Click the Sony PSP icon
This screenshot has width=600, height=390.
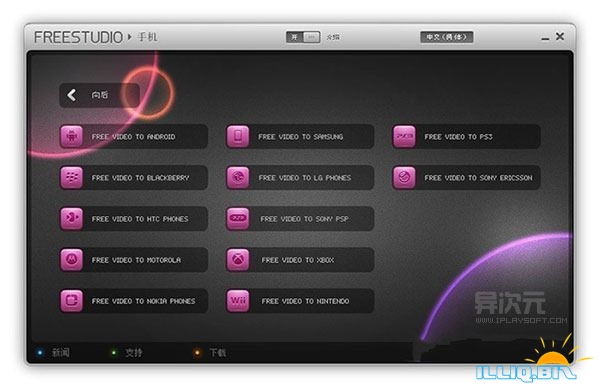(x=238, y=218)
